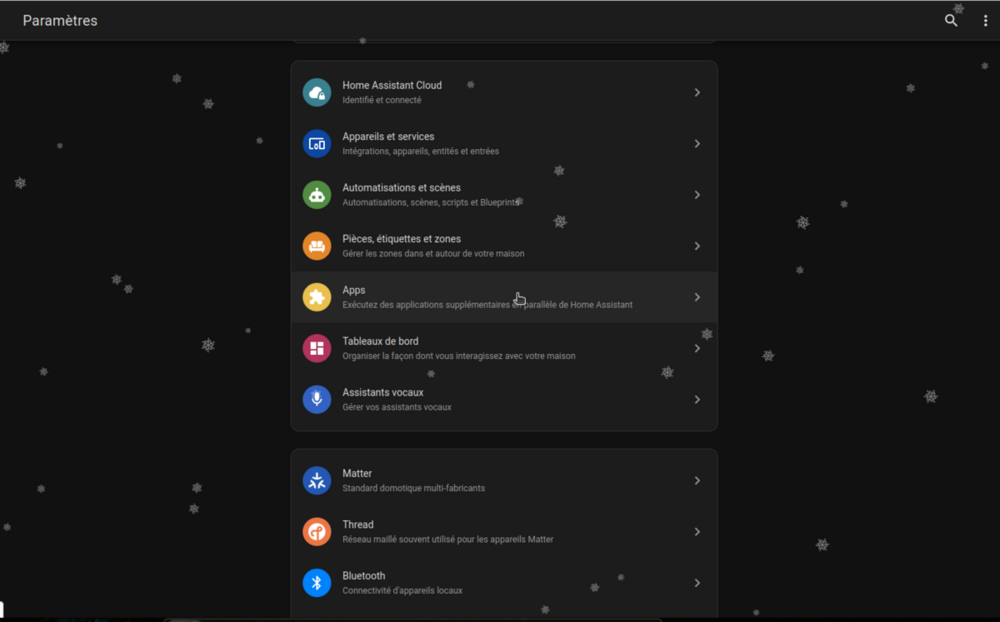Click 'Connectivité d'appareils locaux' text
The image size is (1000, 622).
402,590
